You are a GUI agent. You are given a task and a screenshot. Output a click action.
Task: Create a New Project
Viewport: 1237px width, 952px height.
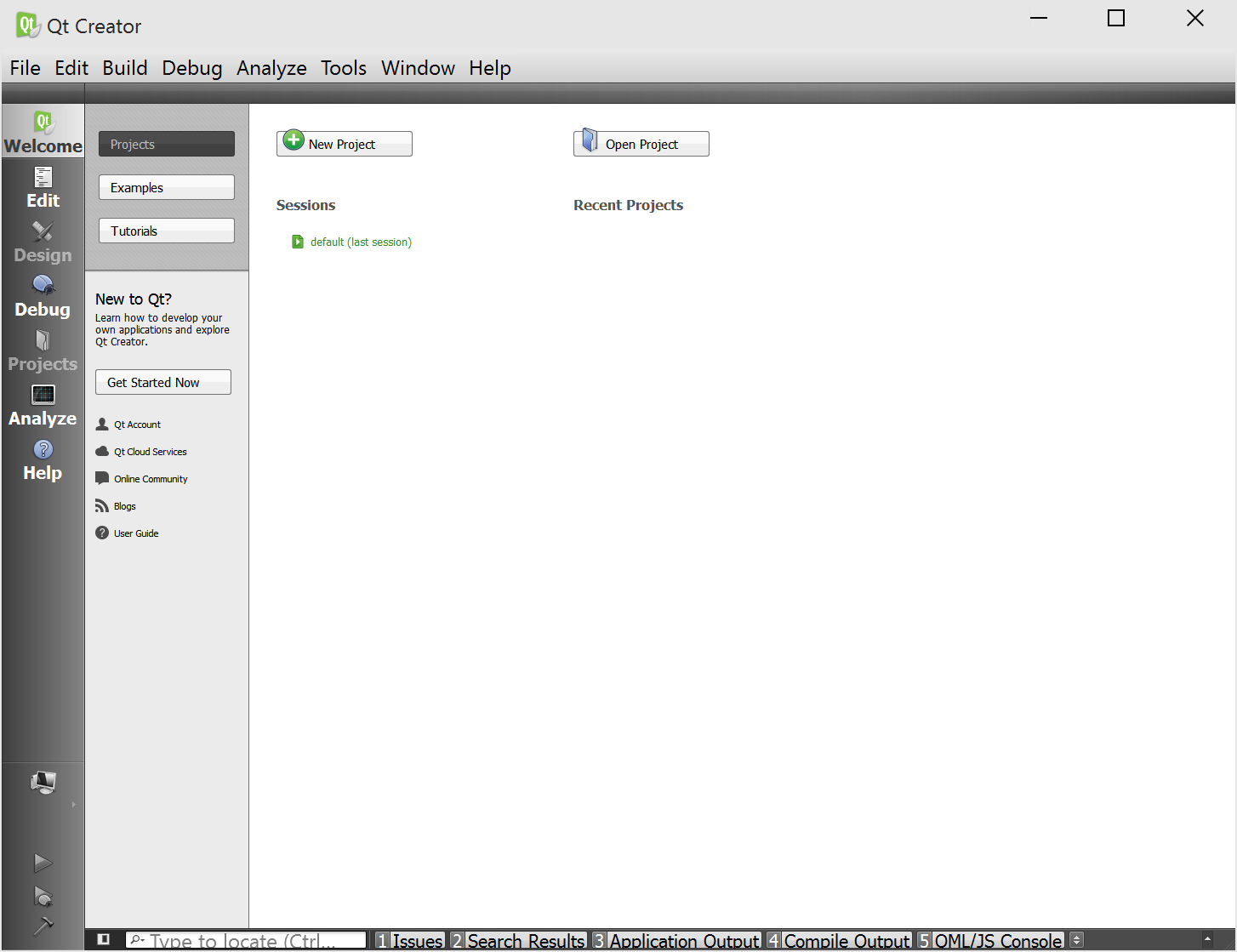(x=345, y=144)
